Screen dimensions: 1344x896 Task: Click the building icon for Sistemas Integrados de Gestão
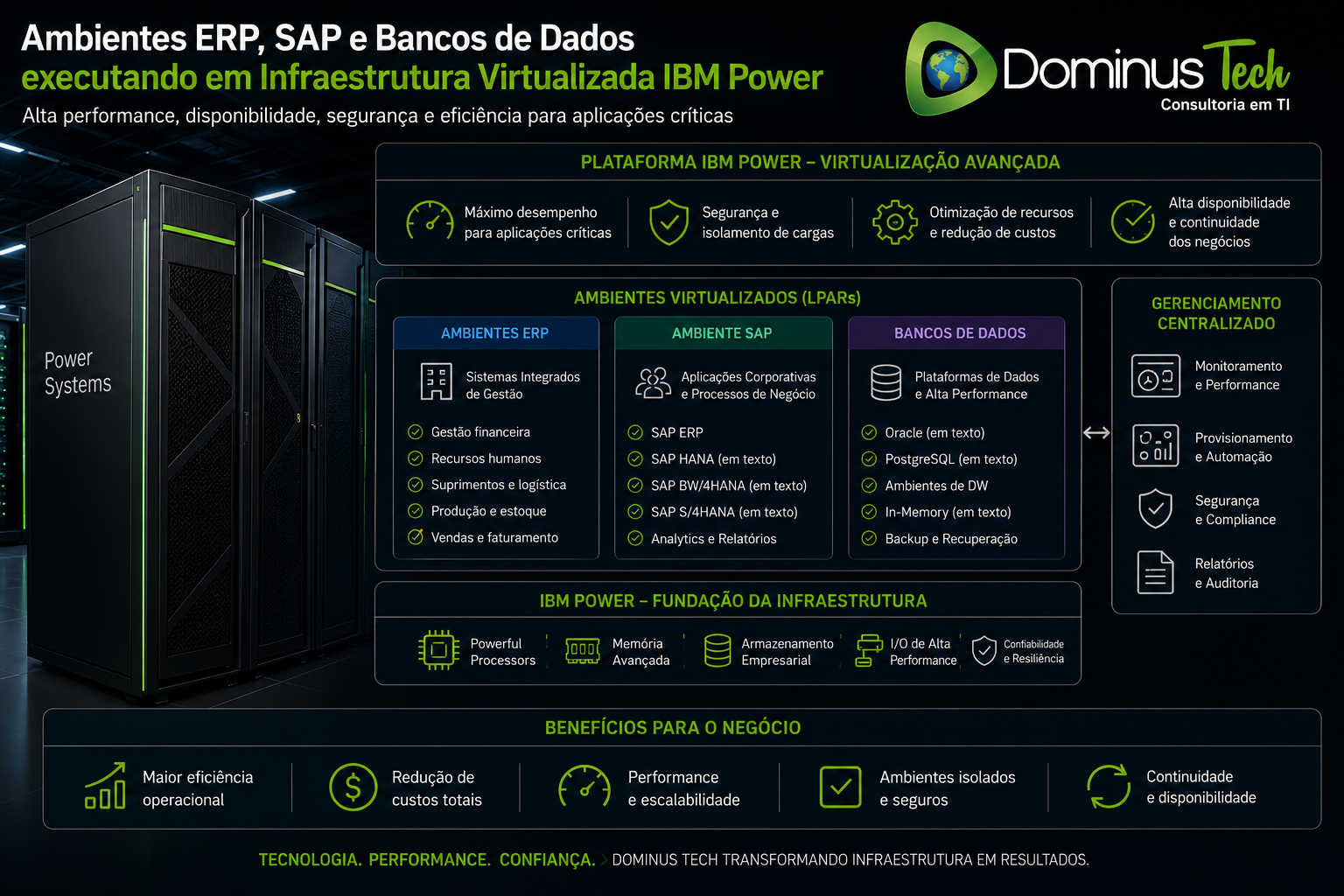click(x=436, y=381)
